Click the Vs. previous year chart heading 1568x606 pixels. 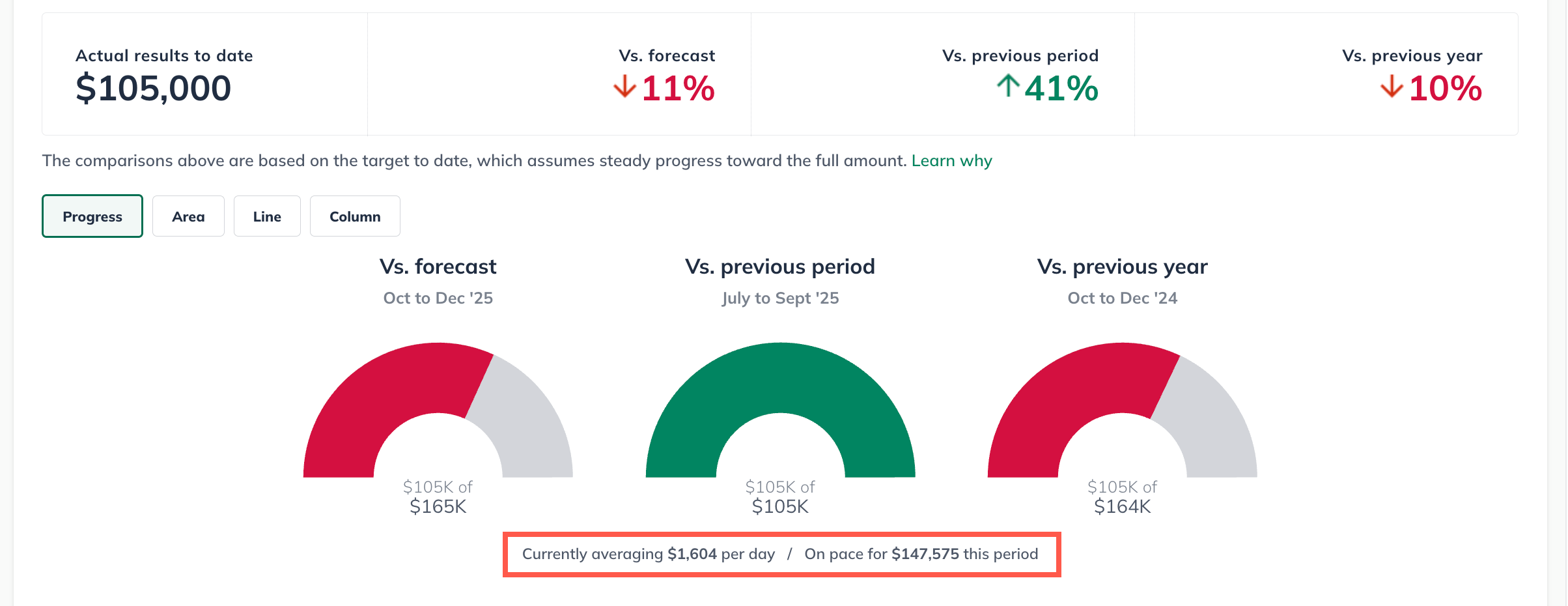tap(1122, 267)
